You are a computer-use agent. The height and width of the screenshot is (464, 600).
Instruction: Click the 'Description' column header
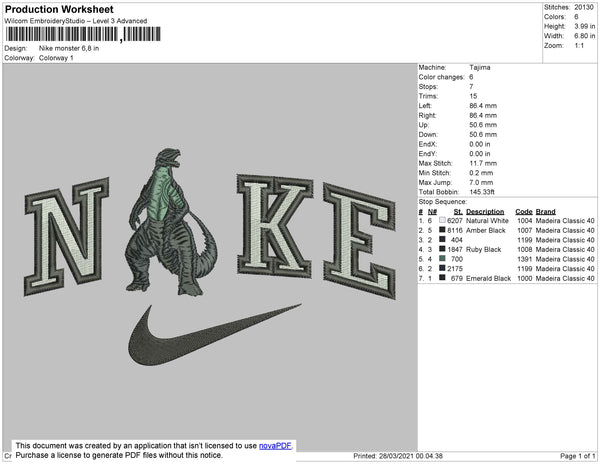pyautogui.click(x=485, y=212)
